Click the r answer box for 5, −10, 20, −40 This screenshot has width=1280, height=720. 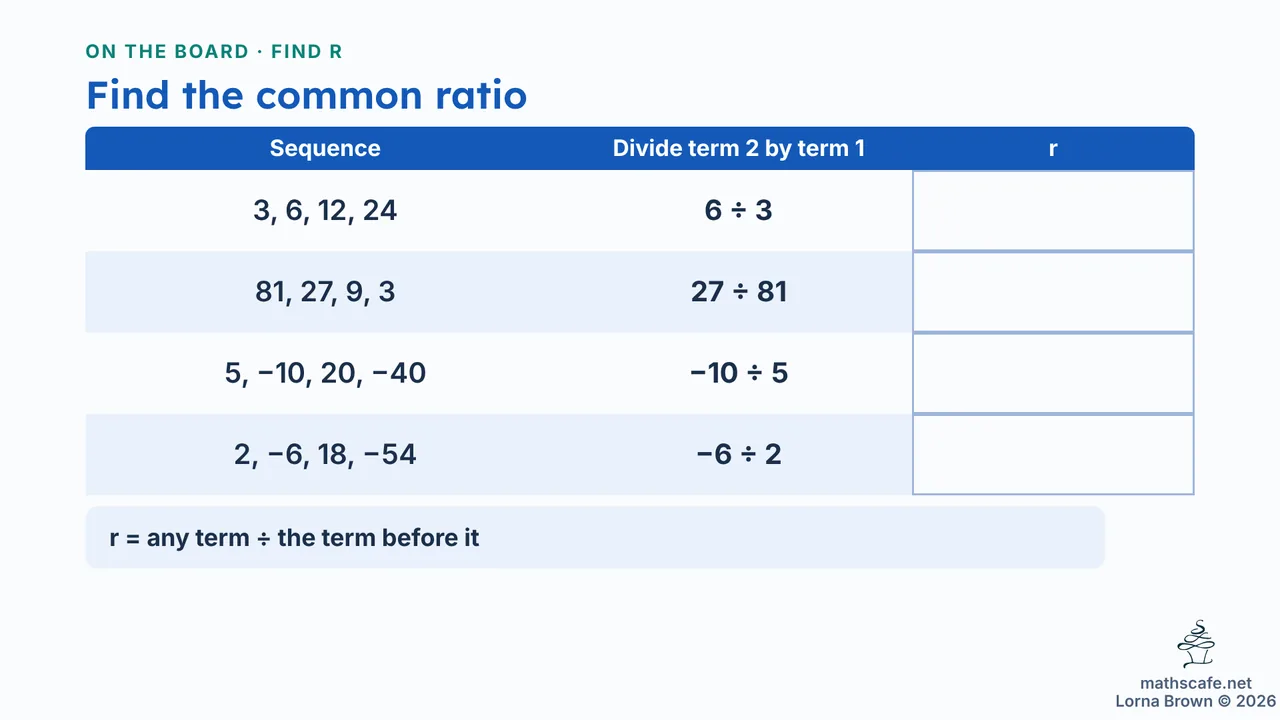point(1053,373)
